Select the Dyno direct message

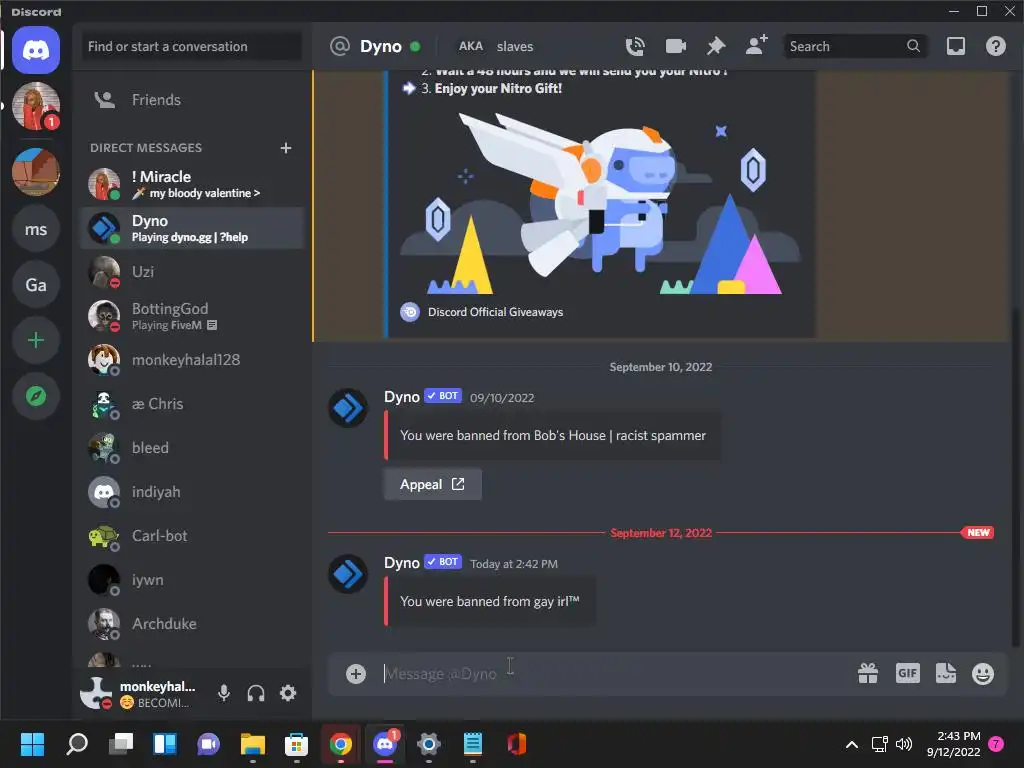click(193, 228)
